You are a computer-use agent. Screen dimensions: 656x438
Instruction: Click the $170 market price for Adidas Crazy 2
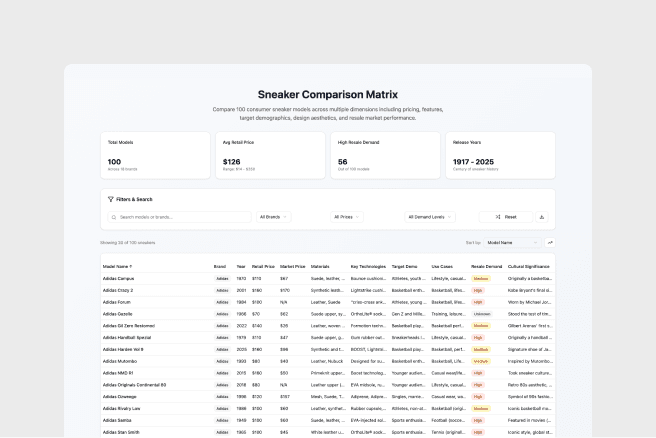coord(285,290)
